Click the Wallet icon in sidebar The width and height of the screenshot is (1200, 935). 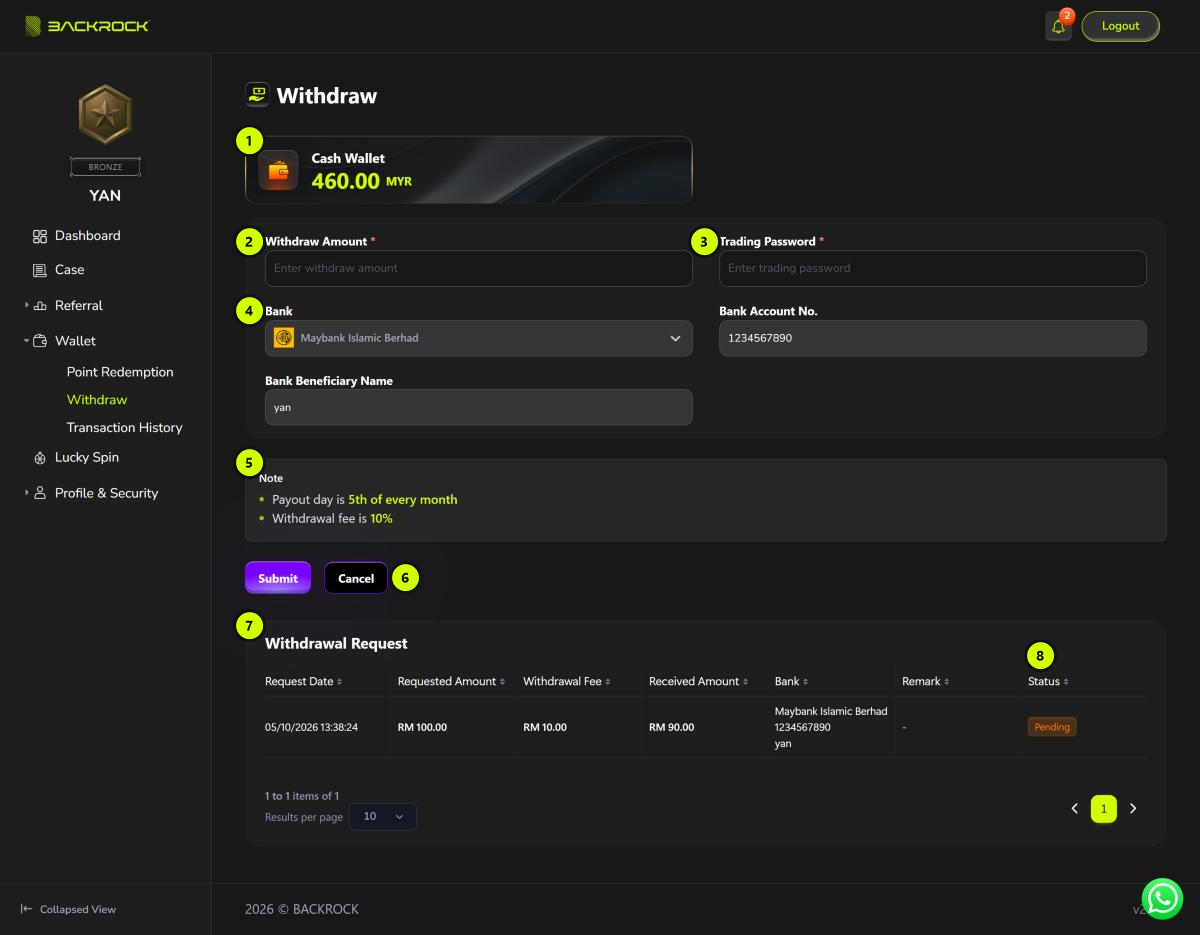(x=40, y=341)
